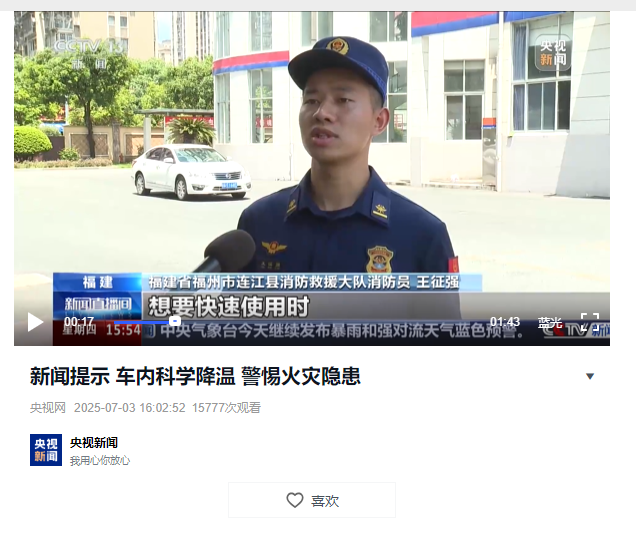Open the 央视新闻 channel name link
636x536 pixels.
94,442
